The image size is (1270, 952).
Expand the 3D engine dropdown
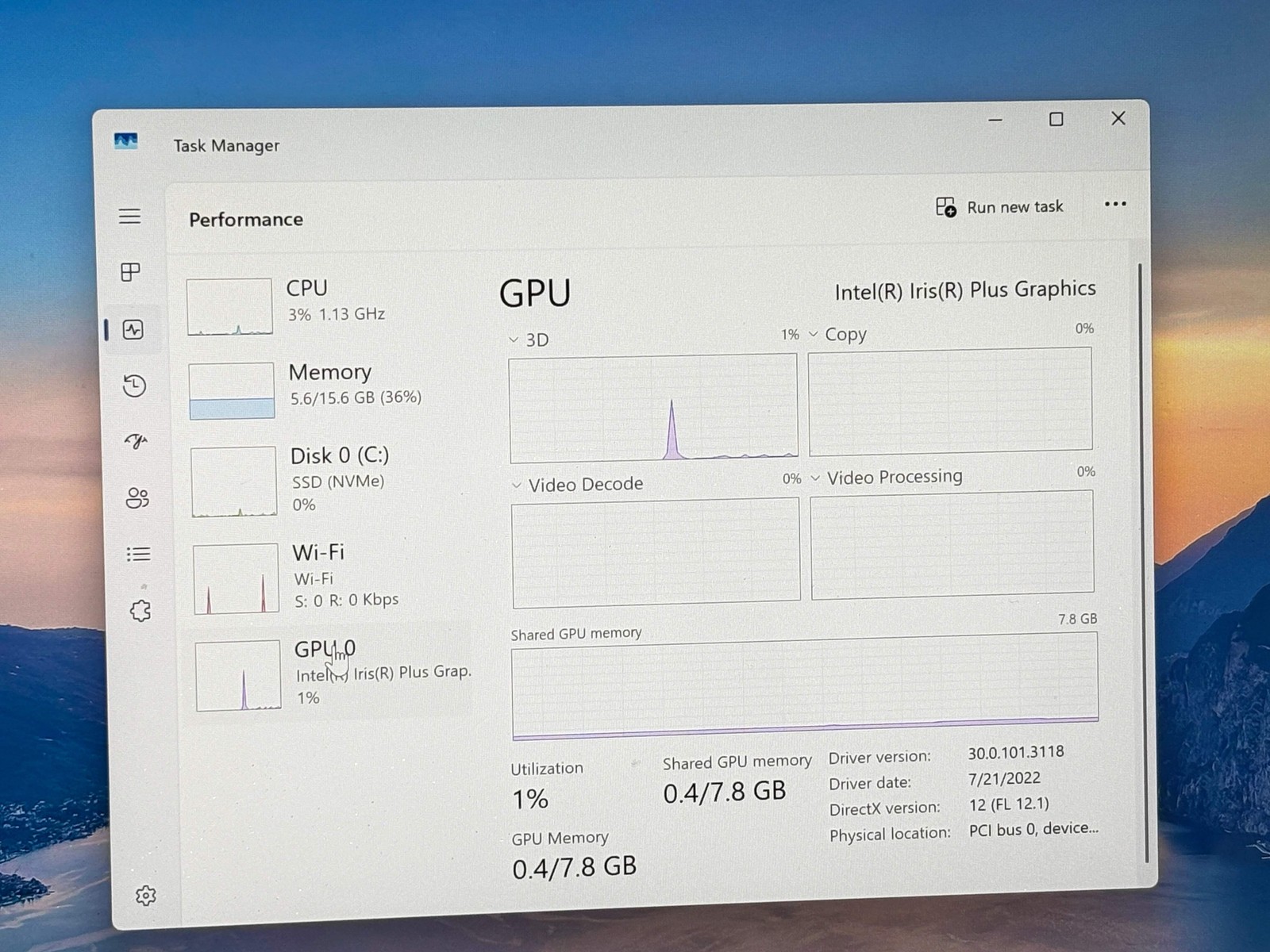(x=514, y=340)
